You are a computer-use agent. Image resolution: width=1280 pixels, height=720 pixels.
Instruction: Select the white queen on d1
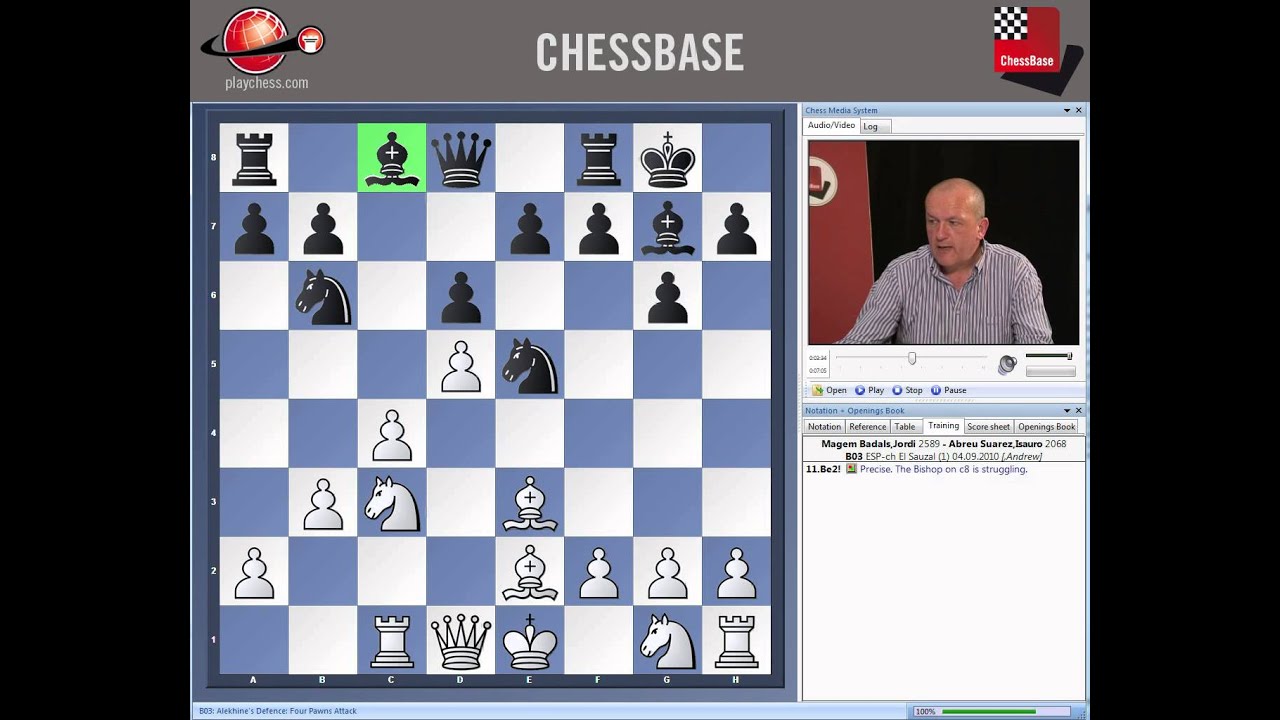[461, 640]
